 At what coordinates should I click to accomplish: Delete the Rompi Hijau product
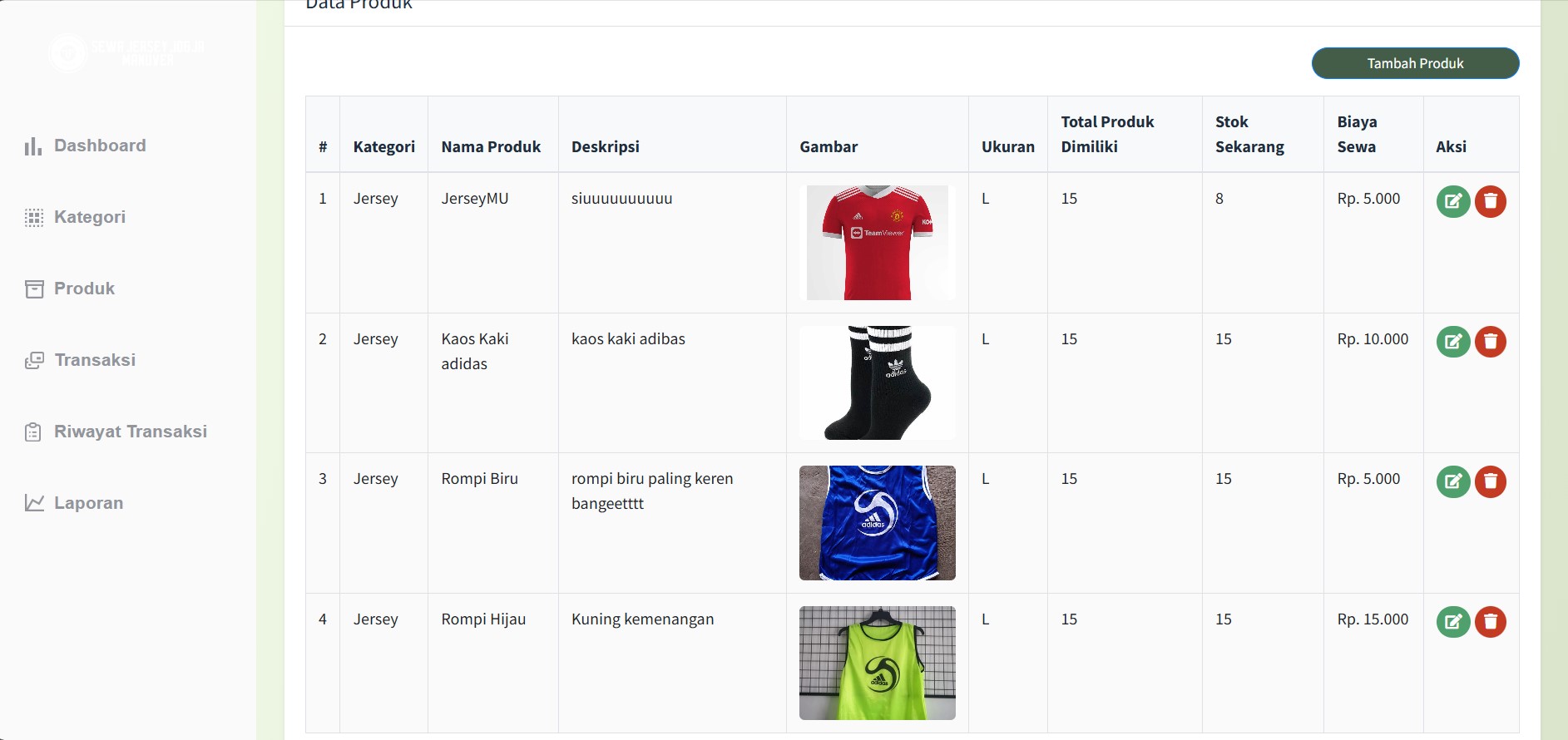(x=1491, y=622)
